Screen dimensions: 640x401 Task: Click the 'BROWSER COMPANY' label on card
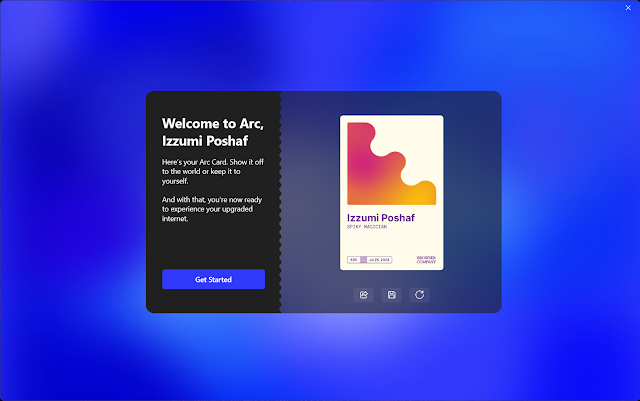tap(426, 260)
